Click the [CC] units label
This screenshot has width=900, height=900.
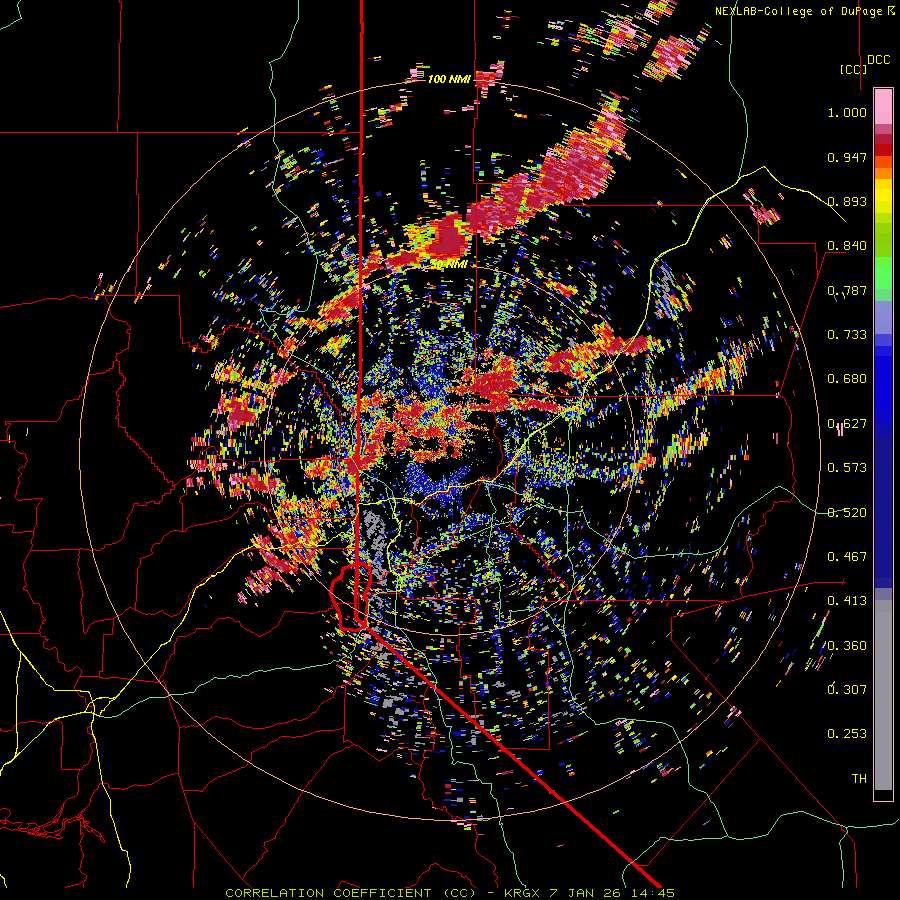point(853,69)
